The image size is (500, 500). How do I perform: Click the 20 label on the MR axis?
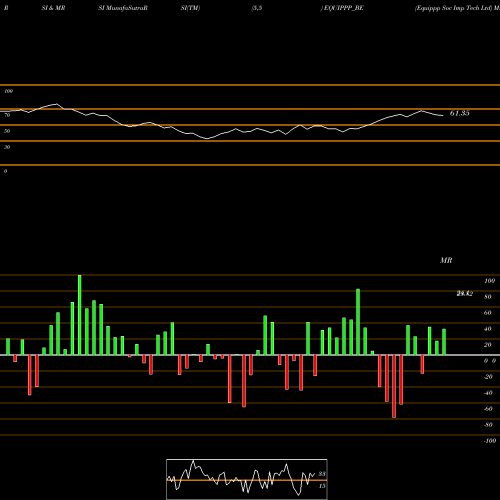click(x=488, y=345)
